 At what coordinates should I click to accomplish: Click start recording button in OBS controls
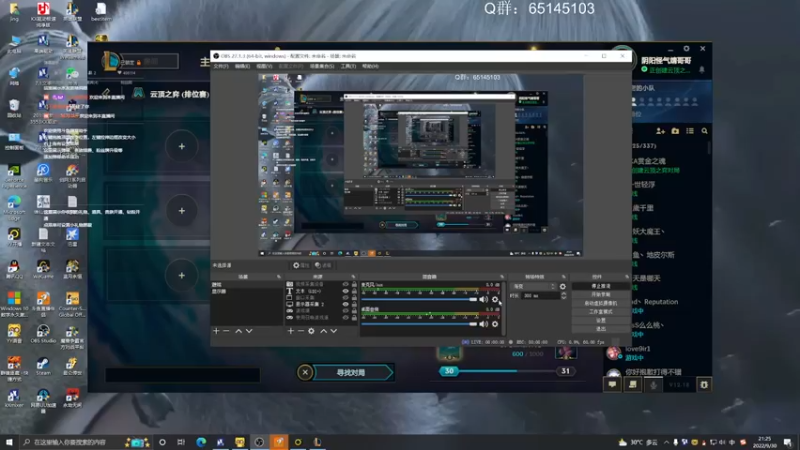point(601,295)
